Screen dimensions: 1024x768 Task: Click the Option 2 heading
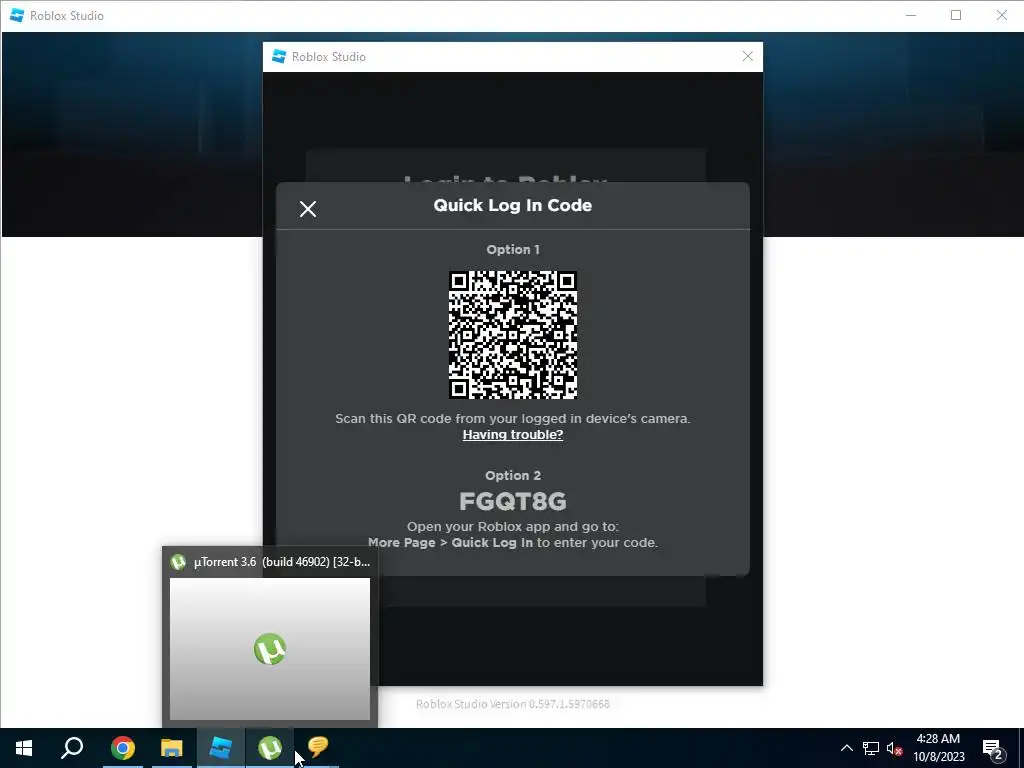[513, 475]
